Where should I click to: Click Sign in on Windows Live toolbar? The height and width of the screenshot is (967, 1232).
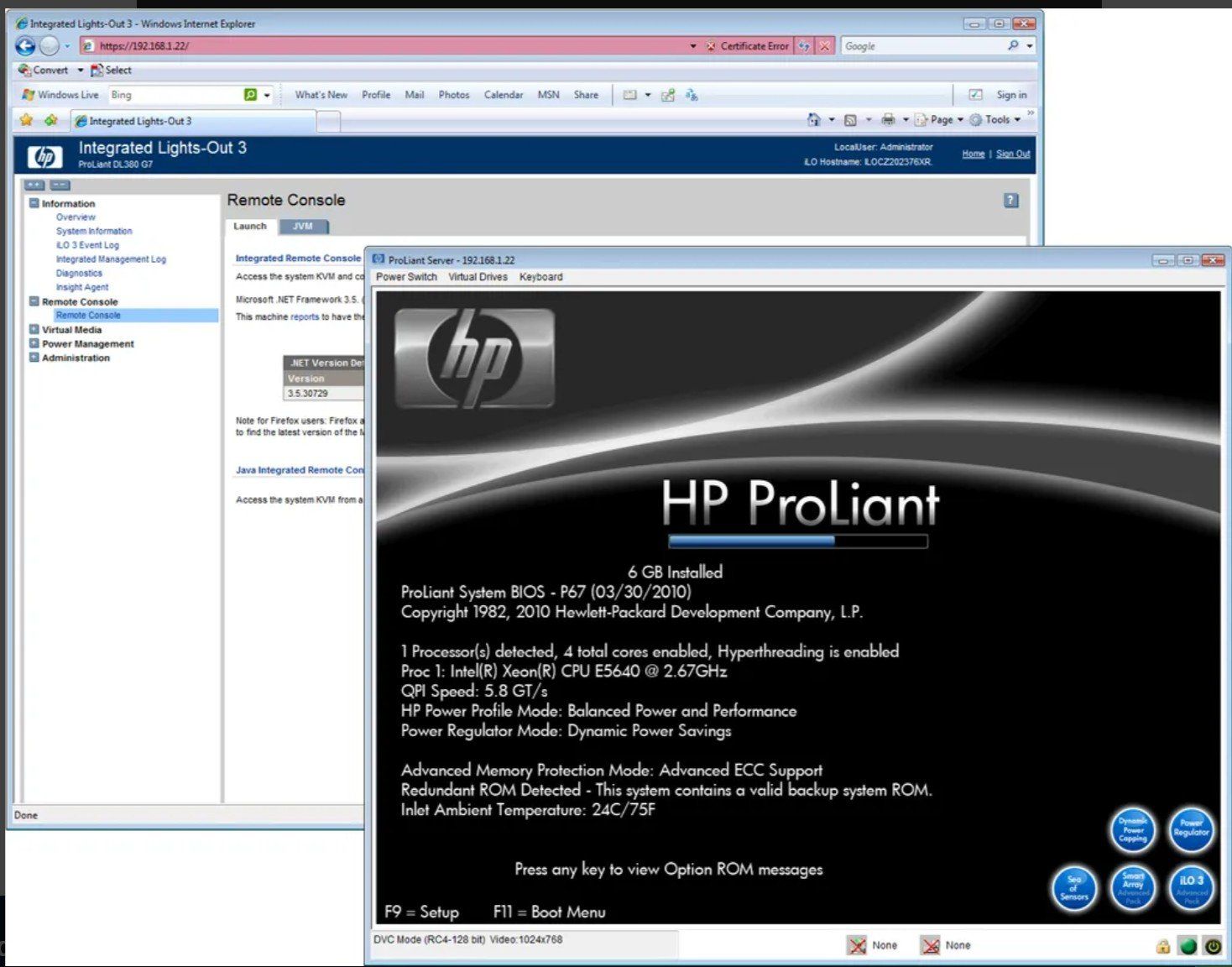1011,95
